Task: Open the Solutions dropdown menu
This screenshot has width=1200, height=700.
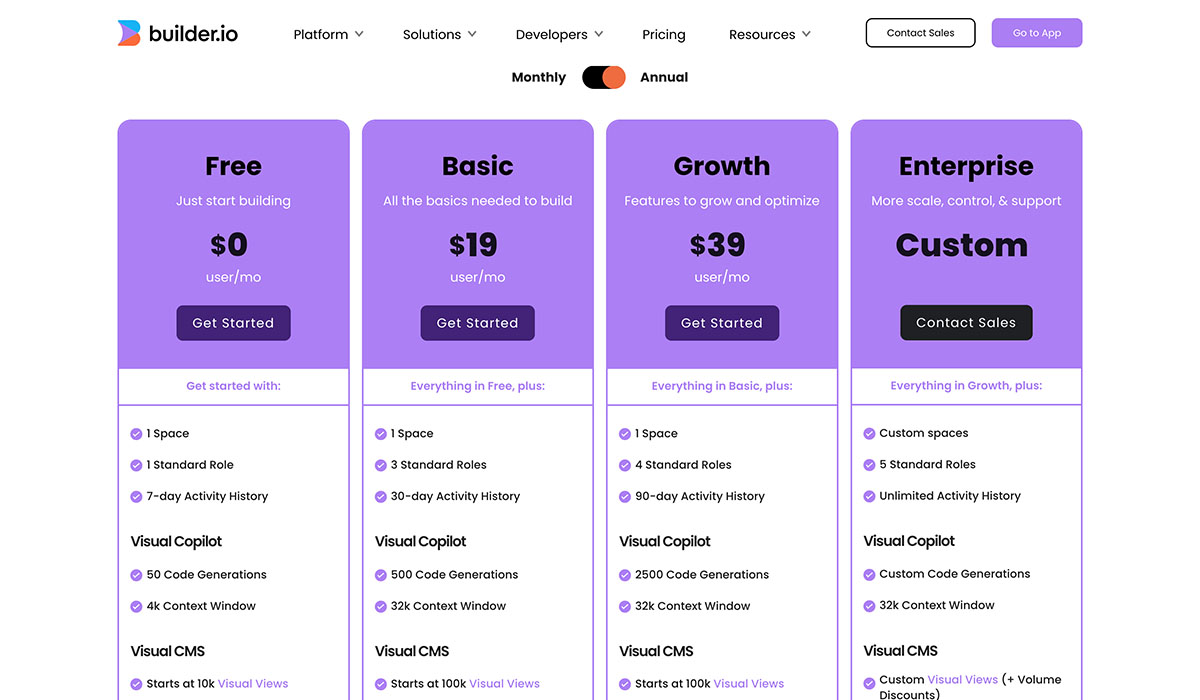Action: pos(438,34)
